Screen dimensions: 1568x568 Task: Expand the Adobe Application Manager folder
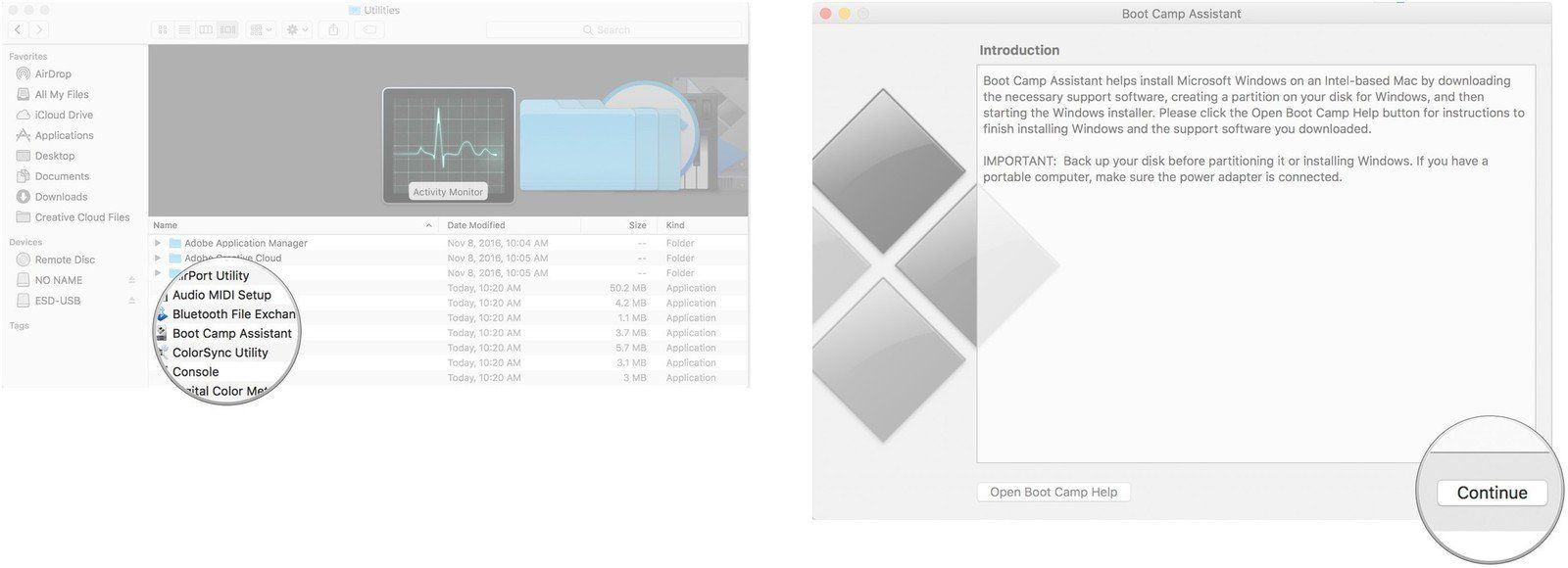point(158,243)
